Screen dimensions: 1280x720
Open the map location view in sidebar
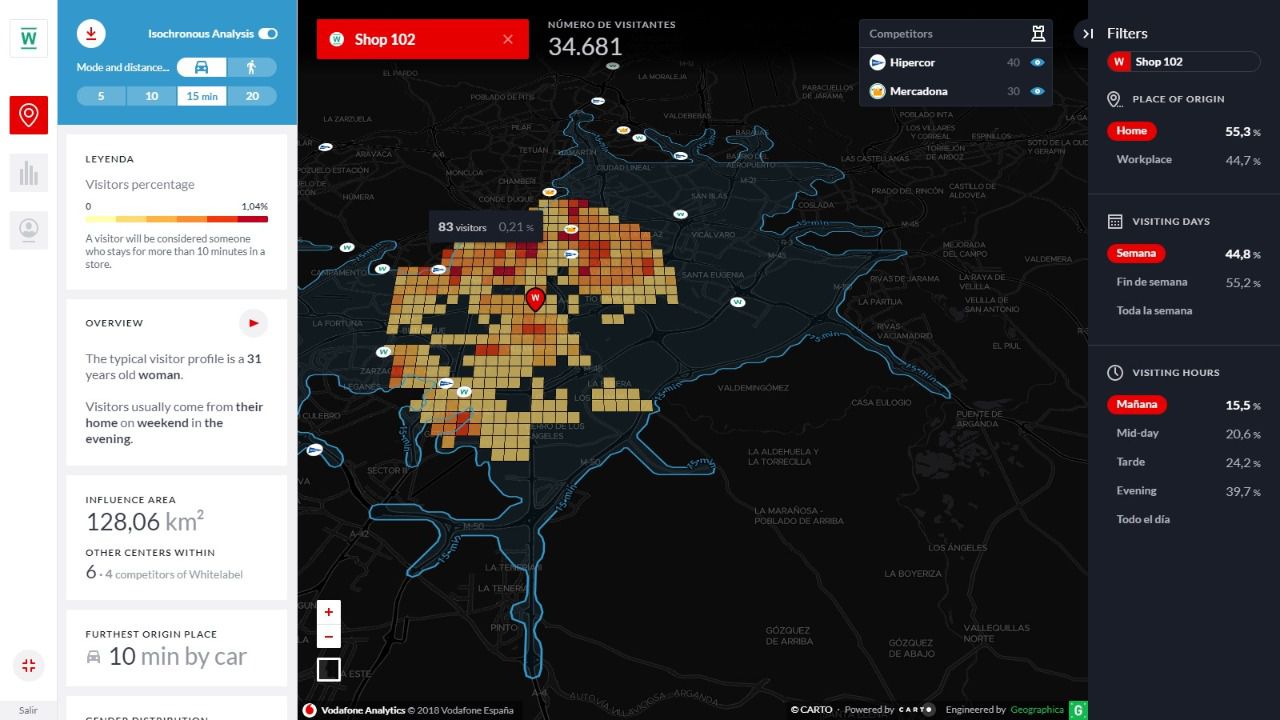(29, 116)
